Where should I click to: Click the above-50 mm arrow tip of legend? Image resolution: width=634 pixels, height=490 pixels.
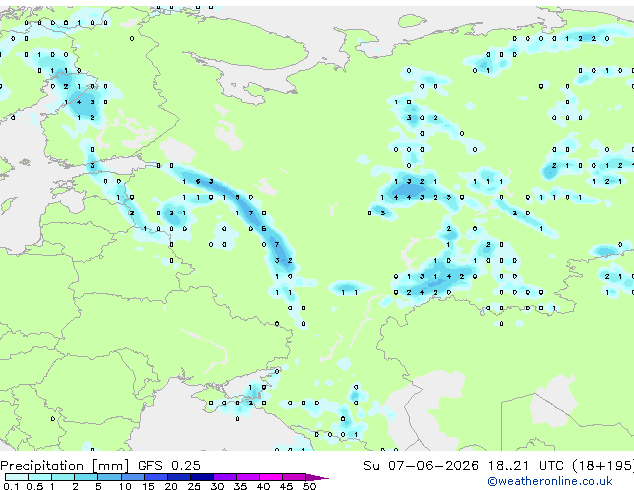click(317, 477)
